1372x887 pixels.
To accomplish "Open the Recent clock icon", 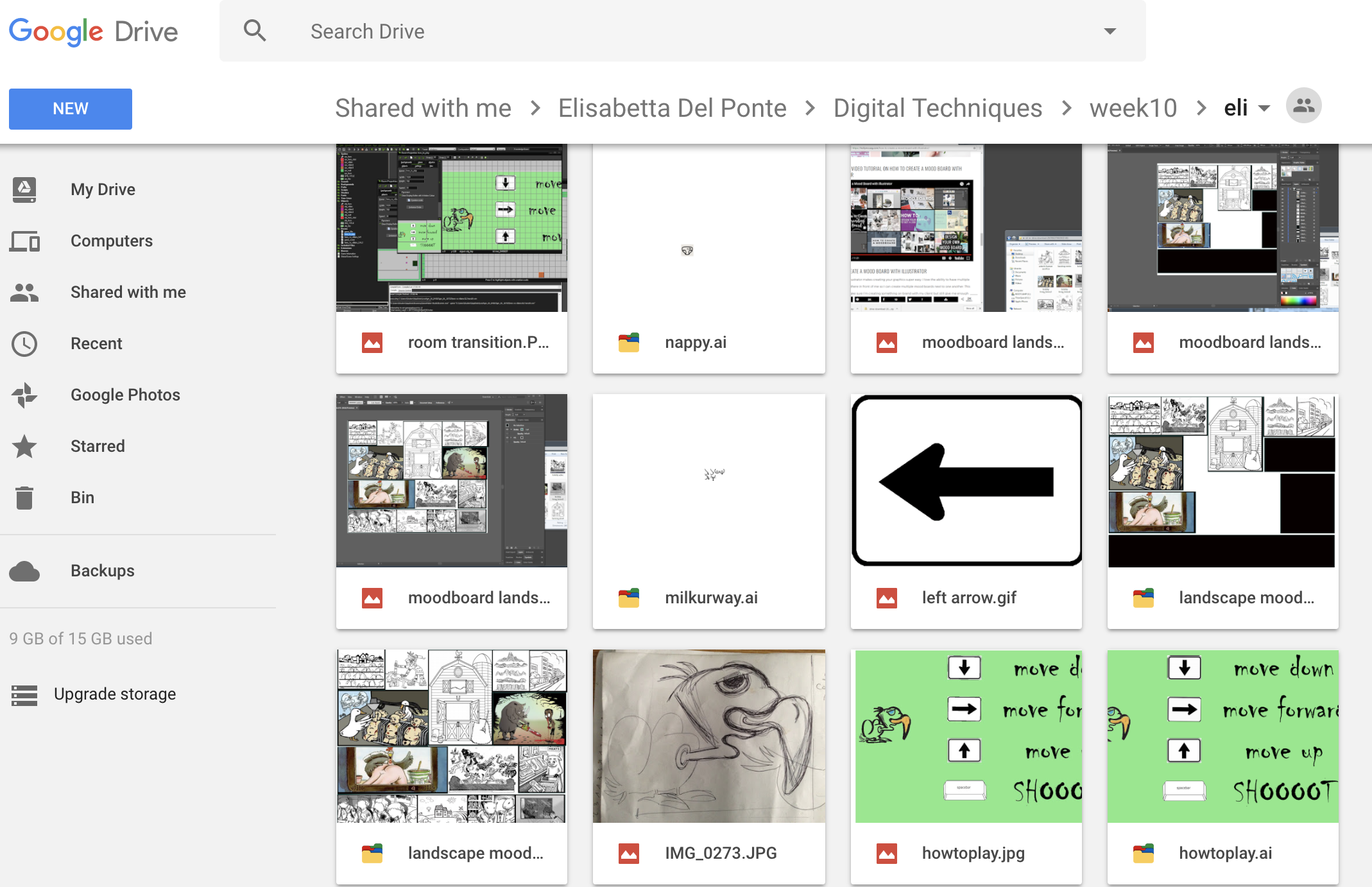I will coord(24,344).
